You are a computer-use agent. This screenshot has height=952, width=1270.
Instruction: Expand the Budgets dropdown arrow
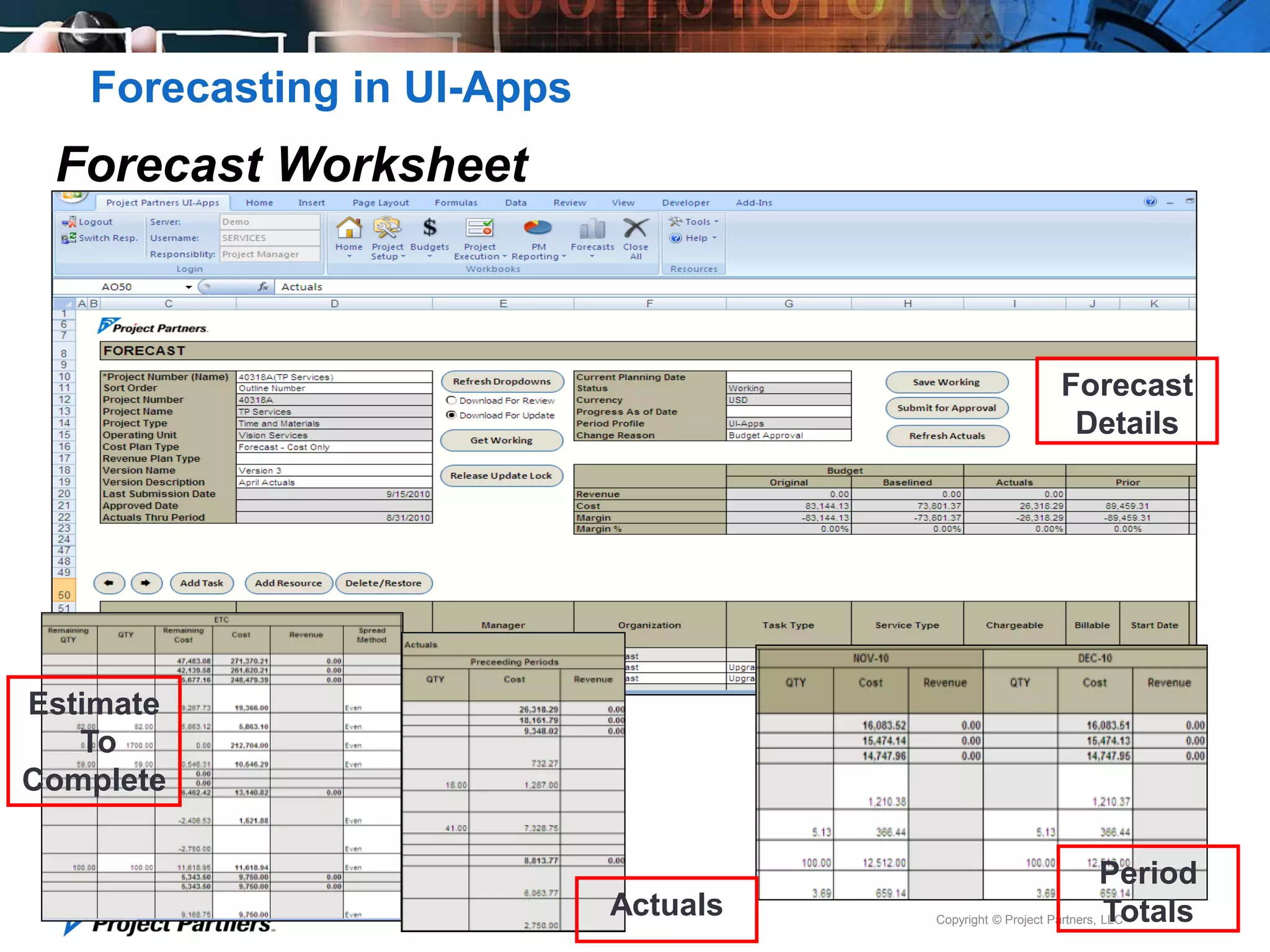tap(429, 256)
